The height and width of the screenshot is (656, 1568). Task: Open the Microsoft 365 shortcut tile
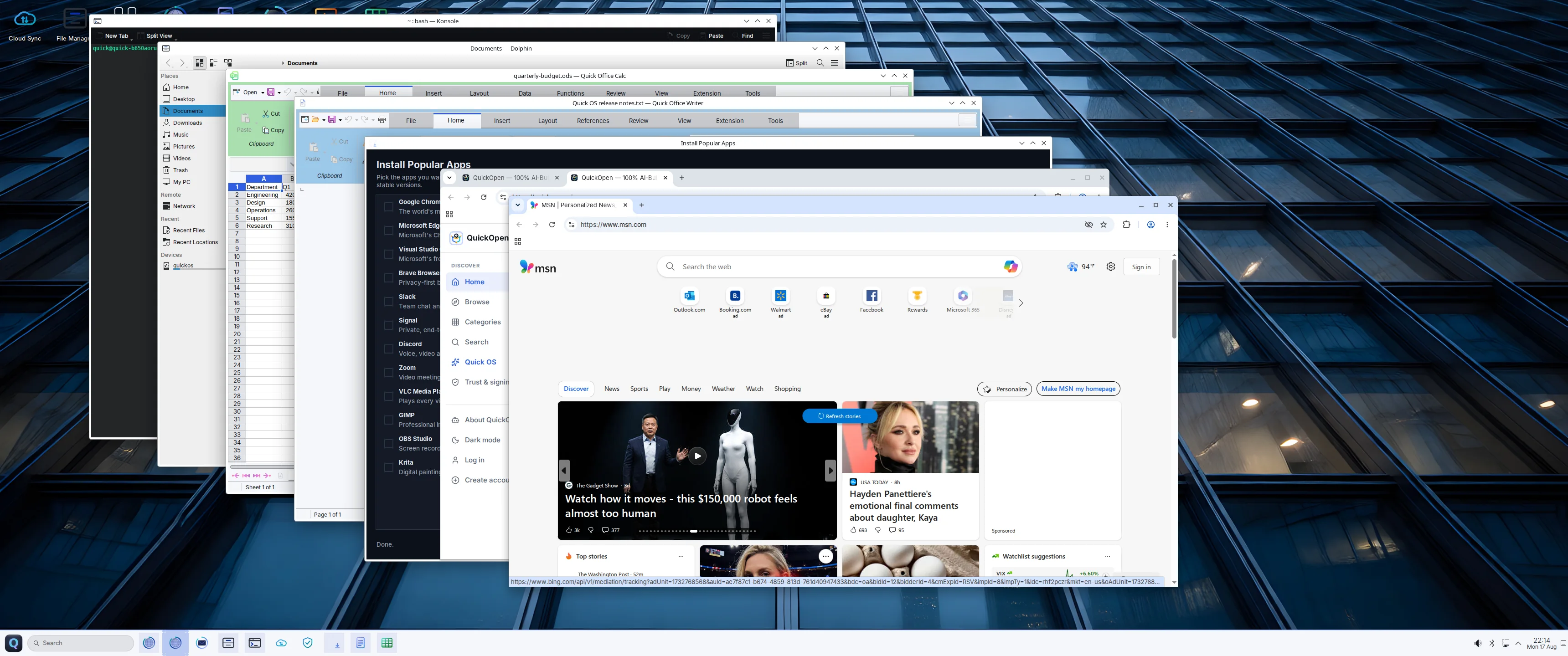click(x=962, y=301)
